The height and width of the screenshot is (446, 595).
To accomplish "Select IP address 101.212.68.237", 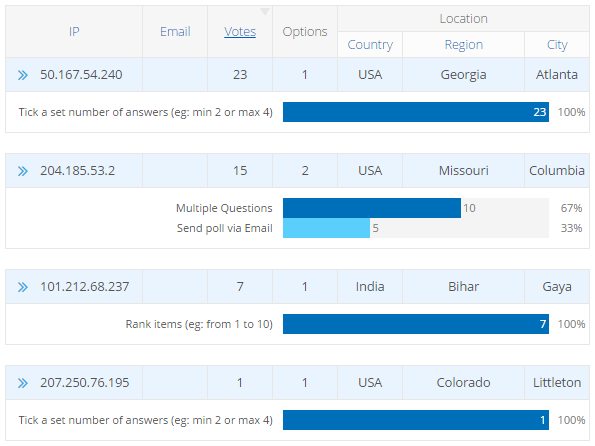I will click(85, 287).
